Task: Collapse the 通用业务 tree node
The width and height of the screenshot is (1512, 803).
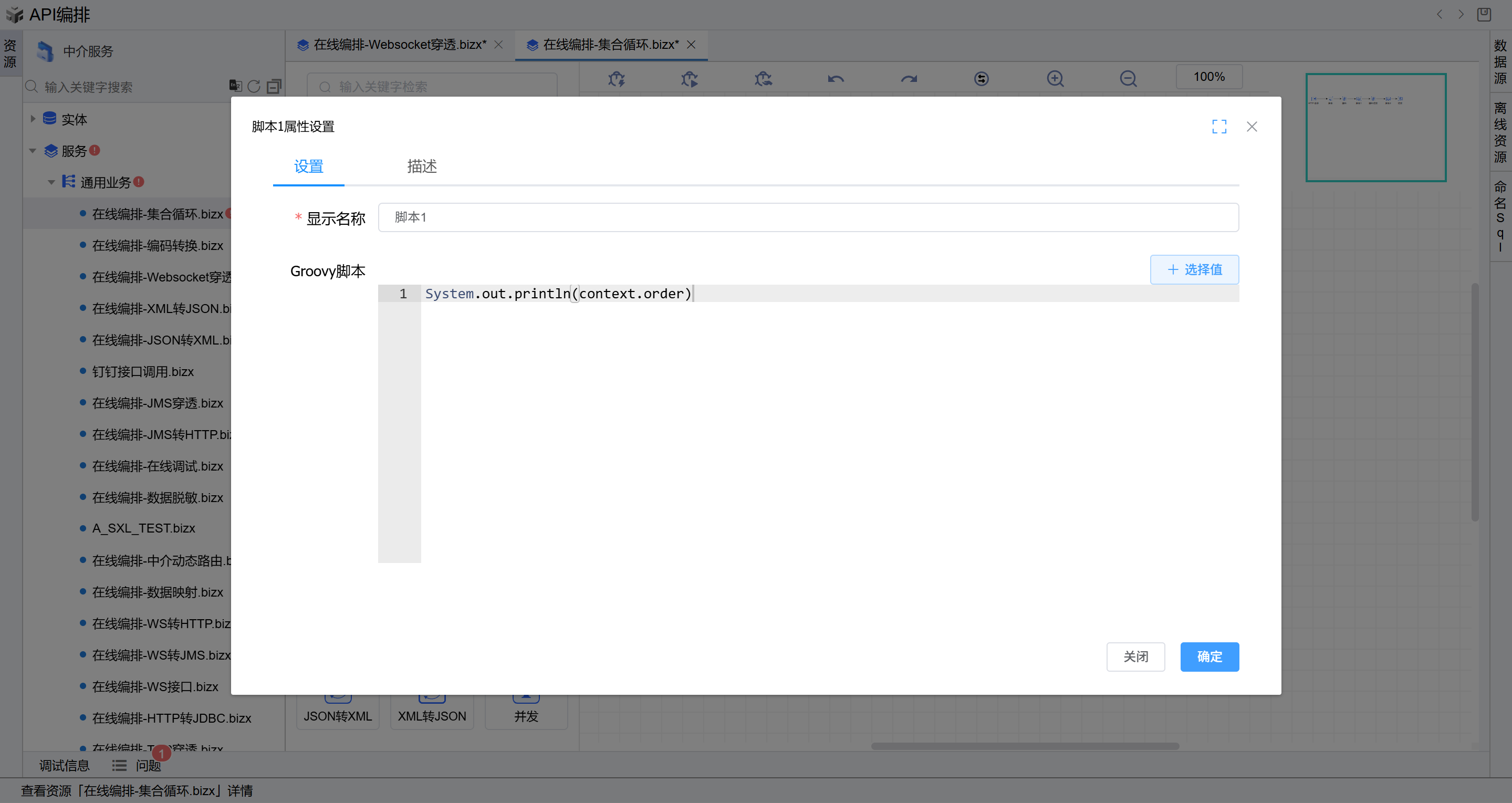Action: [x=51, y=182]
